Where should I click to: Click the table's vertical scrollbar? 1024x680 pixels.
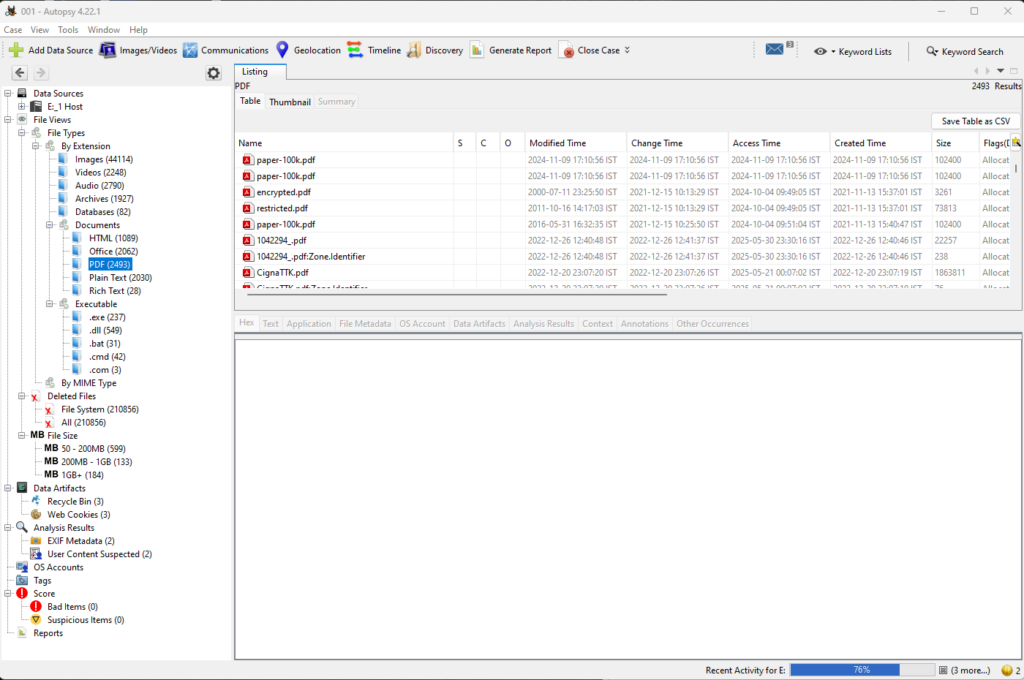coord(1016,168)
